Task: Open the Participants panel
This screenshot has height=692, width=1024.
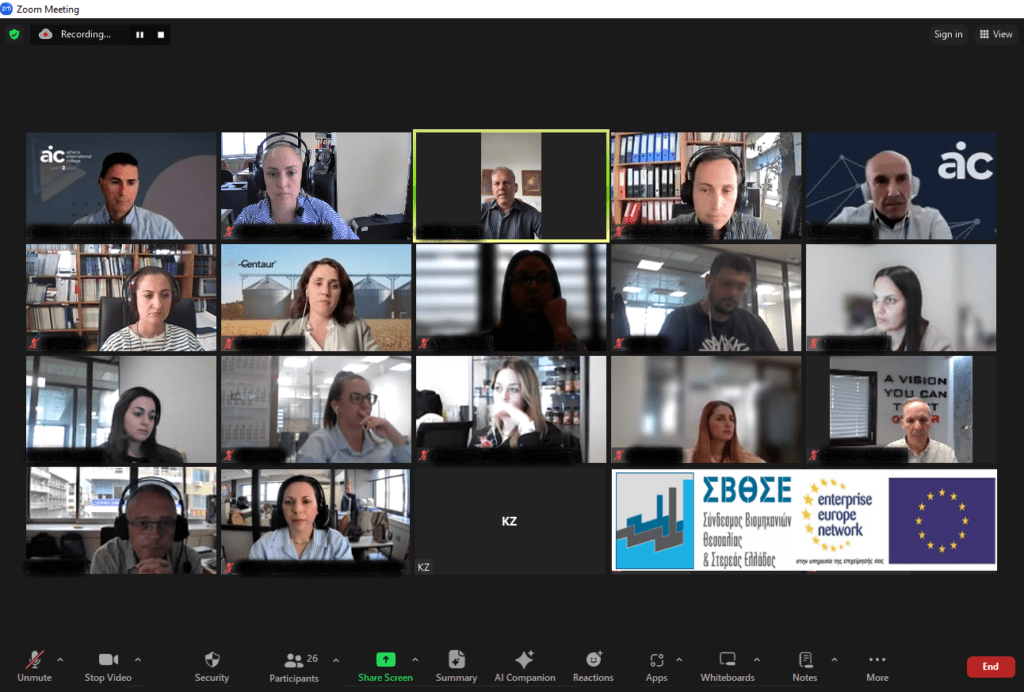Action: [x=294, y=661]
